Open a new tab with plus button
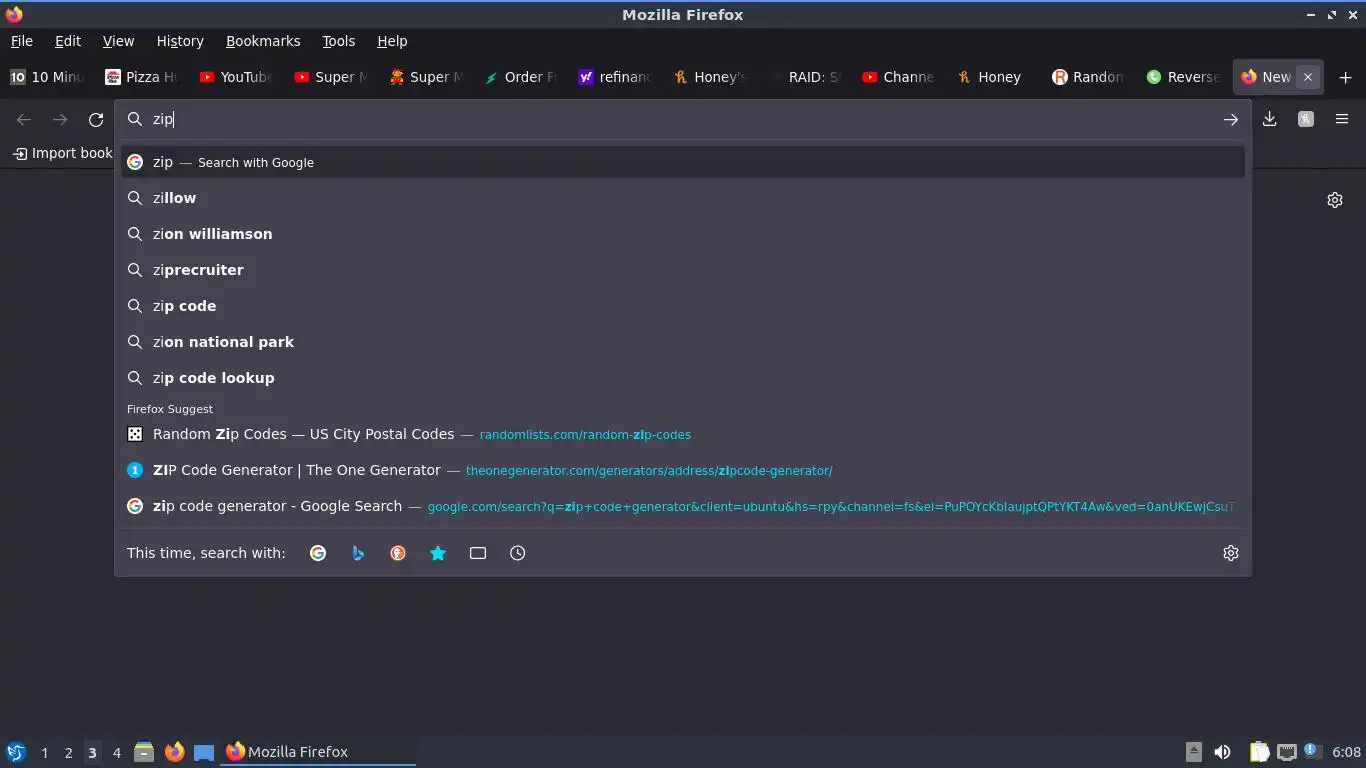Screen dimensions: 1366x768 tap(1345, 77)
